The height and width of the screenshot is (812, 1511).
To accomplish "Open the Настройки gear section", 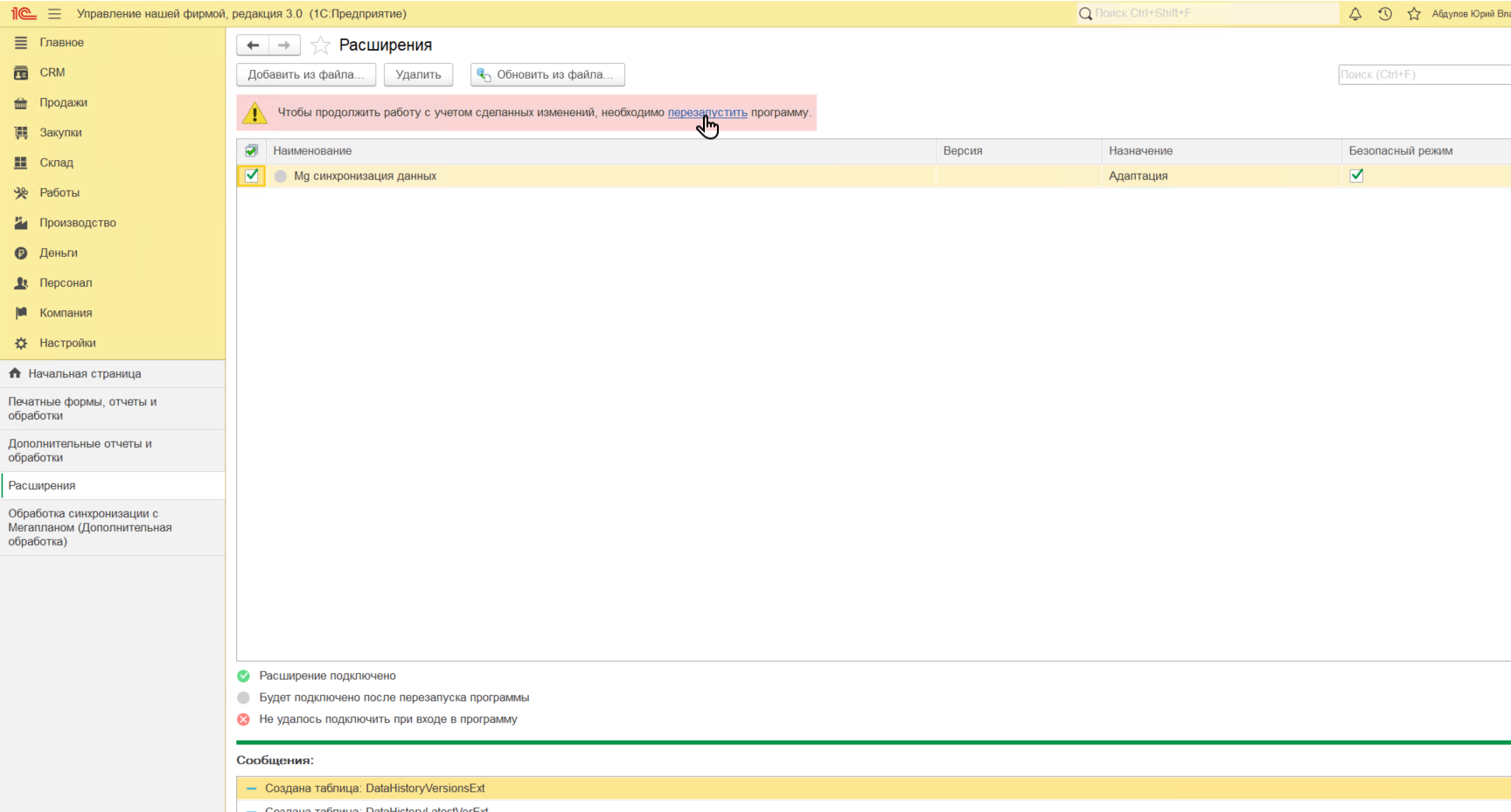I will (x=67, y=344).
